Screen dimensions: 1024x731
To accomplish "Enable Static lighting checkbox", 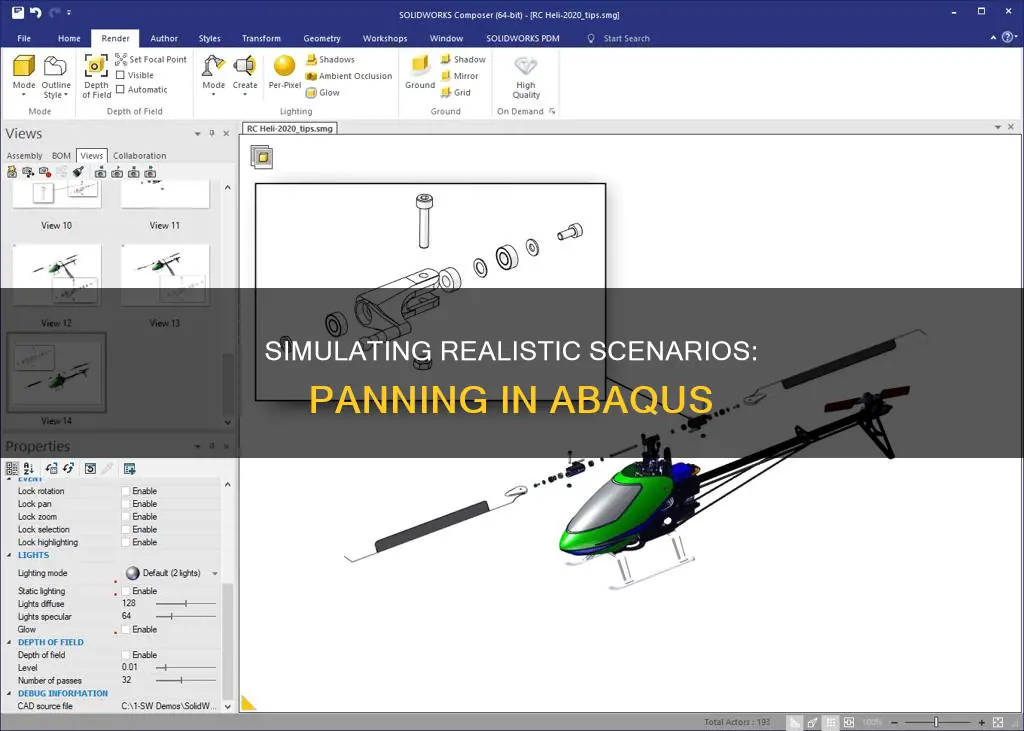I will 126,591.
